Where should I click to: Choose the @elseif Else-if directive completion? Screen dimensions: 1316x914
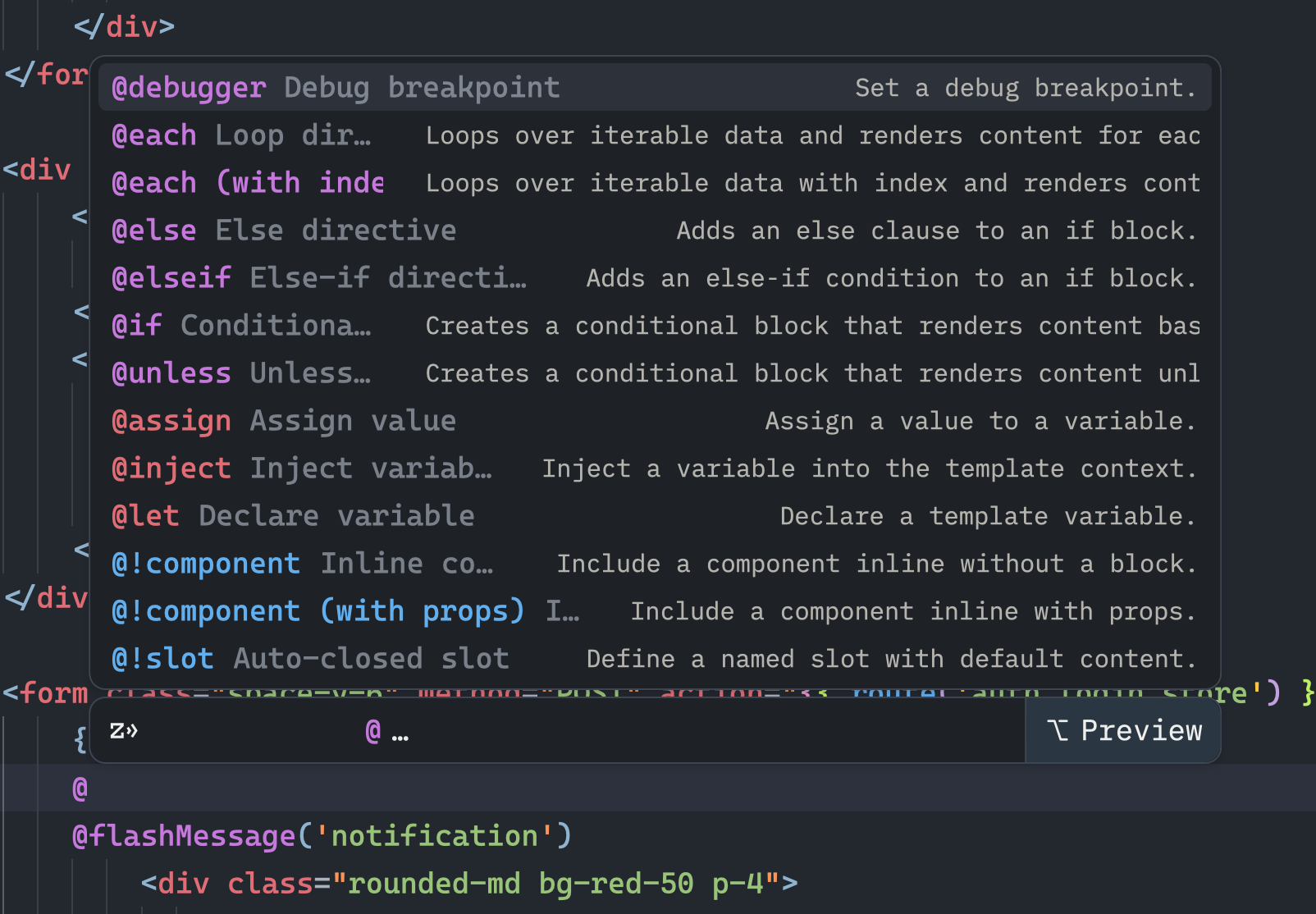point(655,277)
